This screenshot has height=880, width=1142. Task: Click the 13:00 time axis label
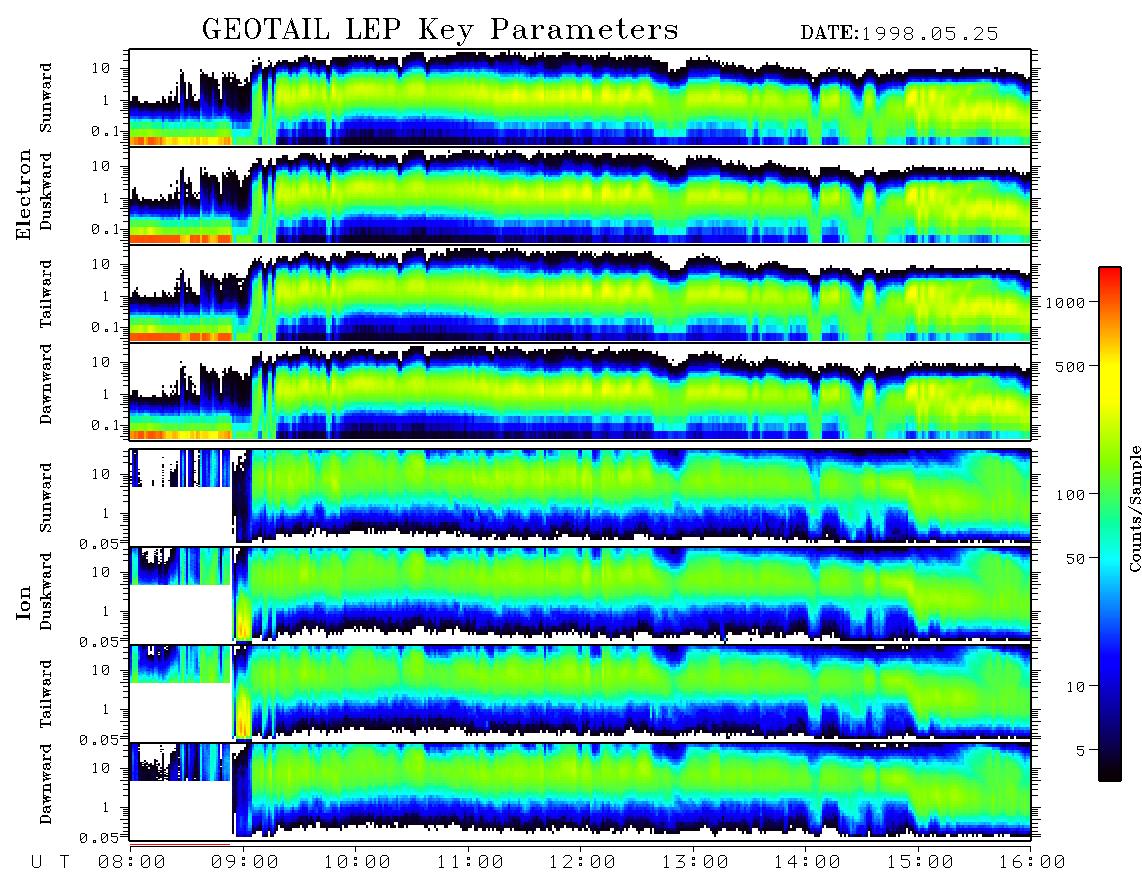(x=695, y=862)
